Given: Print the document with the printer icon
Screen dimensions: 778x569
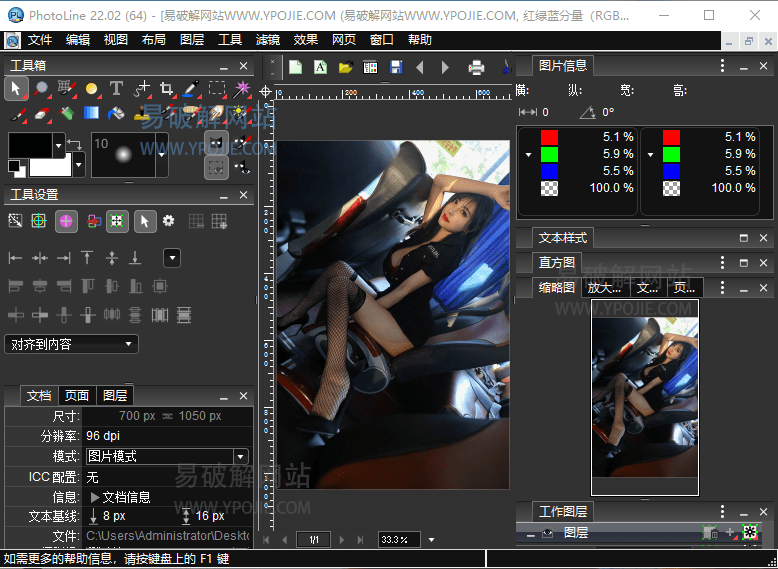Looking at the screenshot, I should click(476, 67).
